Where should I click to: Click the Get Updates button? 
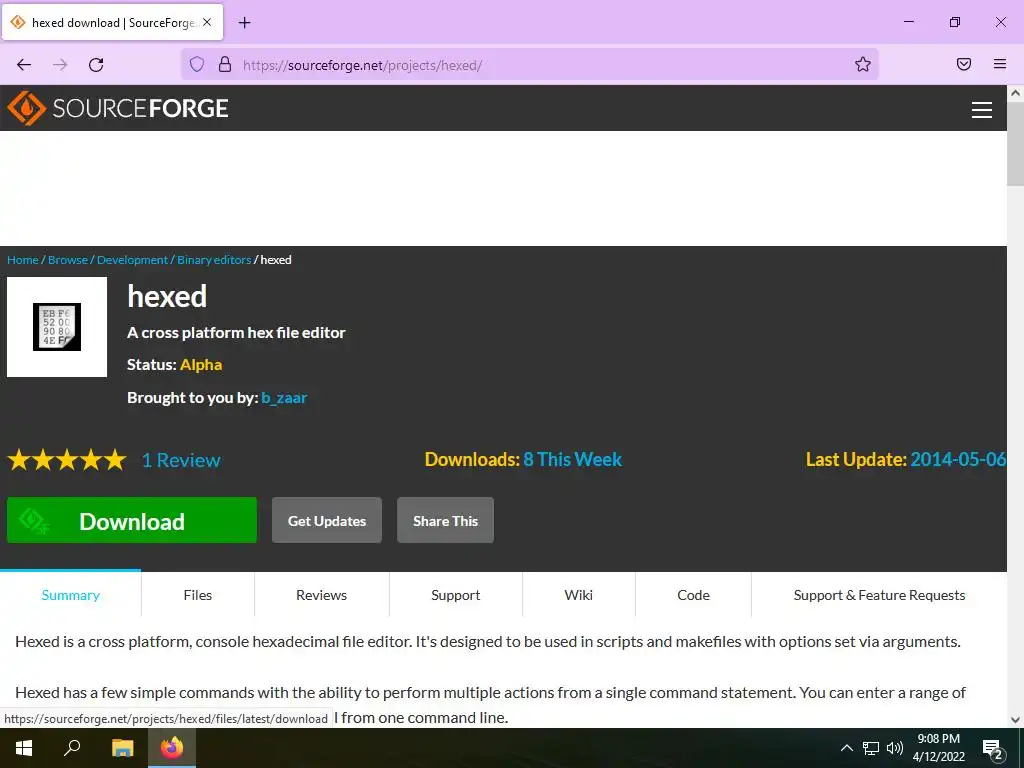(x=327, y=520)
